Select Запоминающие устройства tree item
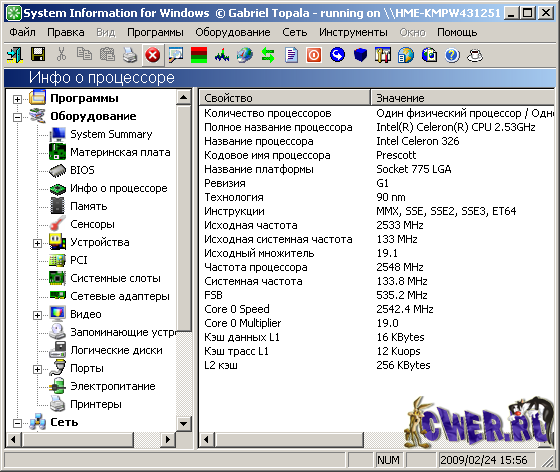 coord(123,332)
